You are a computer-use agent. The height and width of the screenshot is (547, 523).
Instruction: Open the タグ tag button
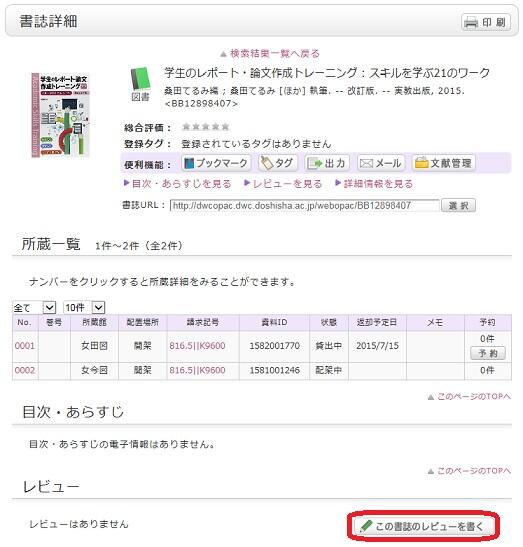tap(278, 163)
